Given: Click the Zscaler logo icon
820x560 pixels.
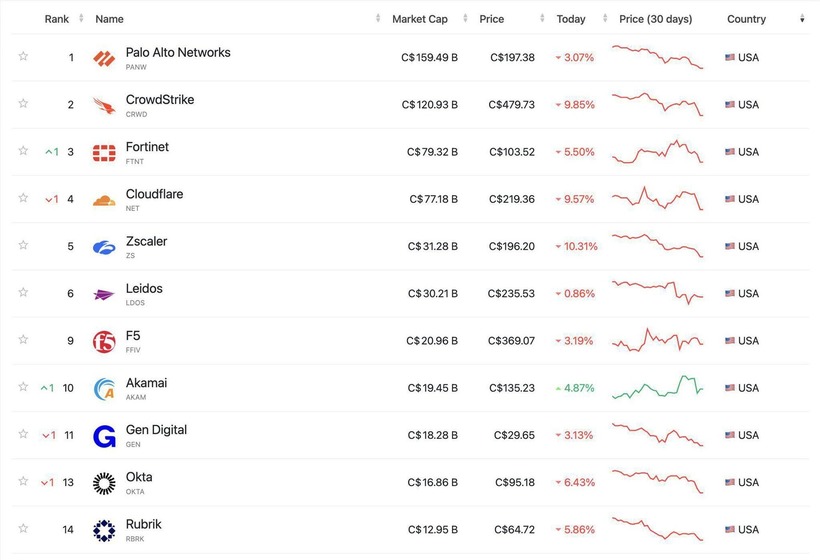Looking at the screenshot, I should [x=104, y=247].
